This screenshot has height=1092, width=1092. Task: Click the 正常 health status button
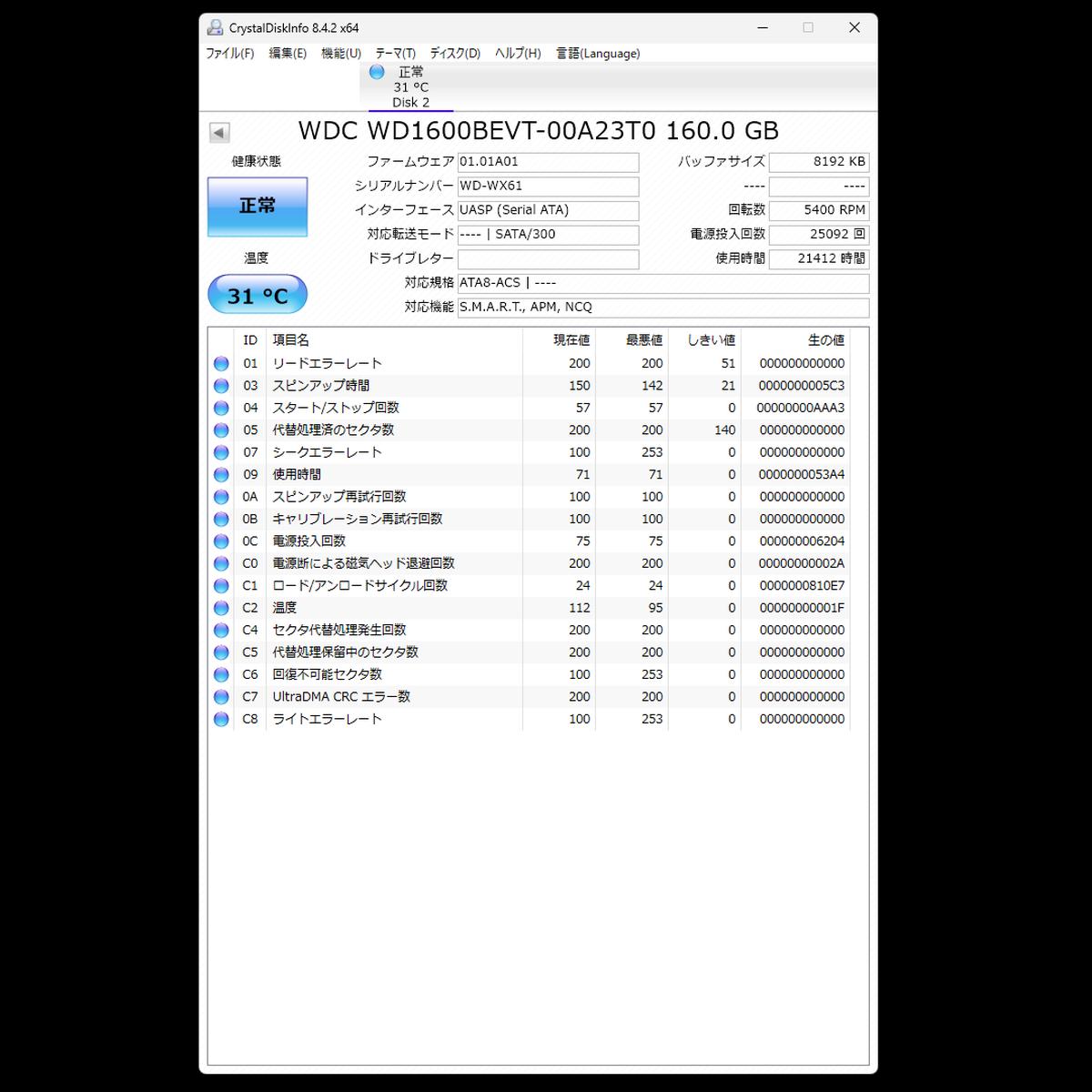[258, 207]
